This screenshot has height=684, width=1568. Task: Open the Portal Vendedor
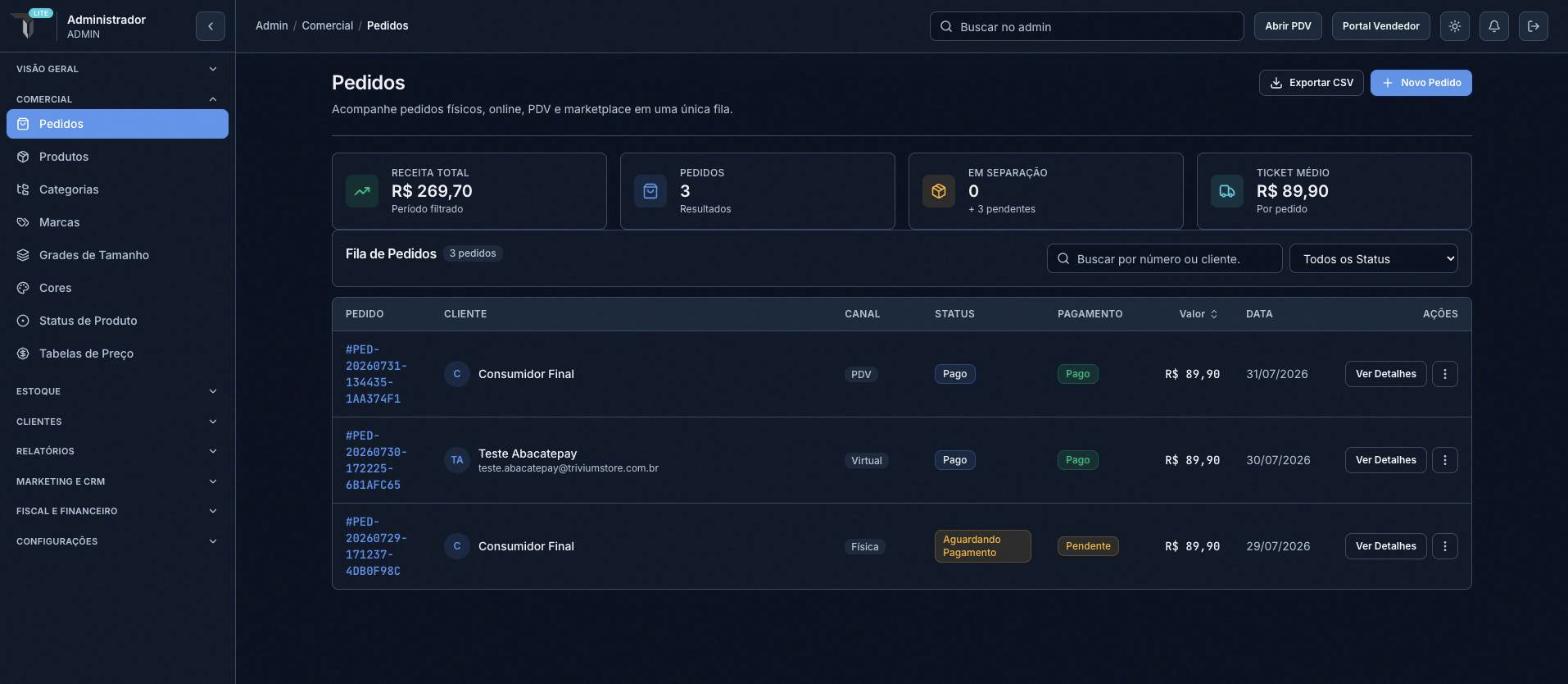pos(1381,26)
